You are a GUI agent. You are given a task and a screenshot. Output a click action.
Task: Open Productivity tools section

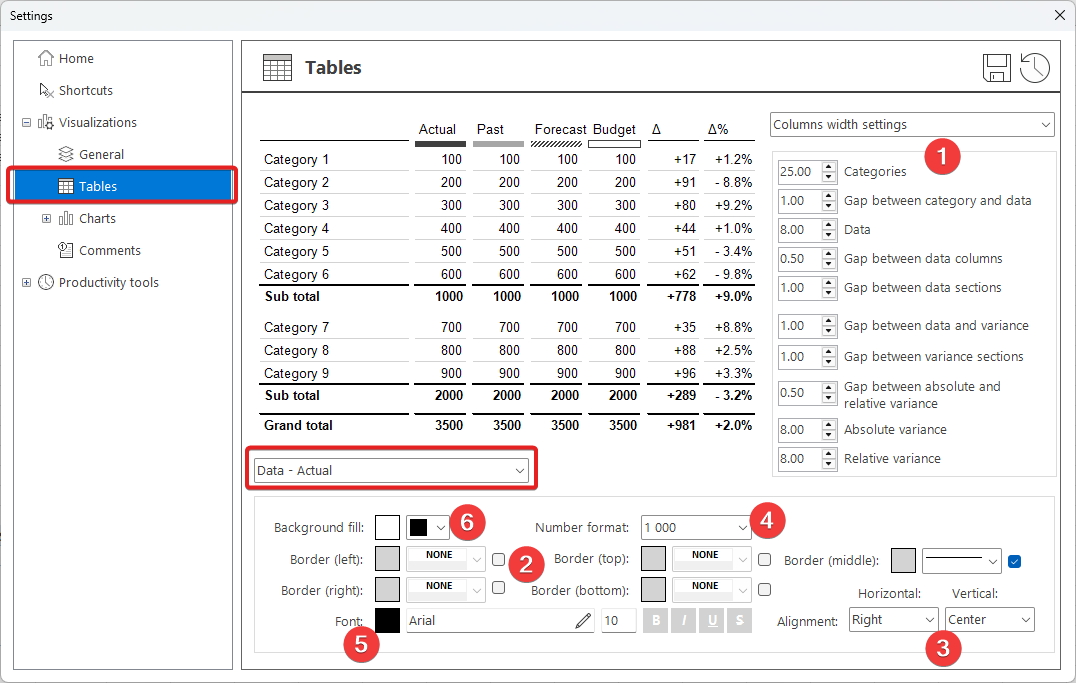[108, 283]
